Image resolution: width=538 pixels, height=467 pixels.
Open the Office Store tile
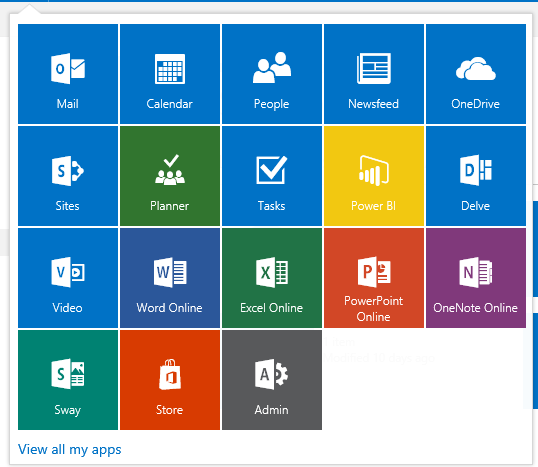[170, 380]
